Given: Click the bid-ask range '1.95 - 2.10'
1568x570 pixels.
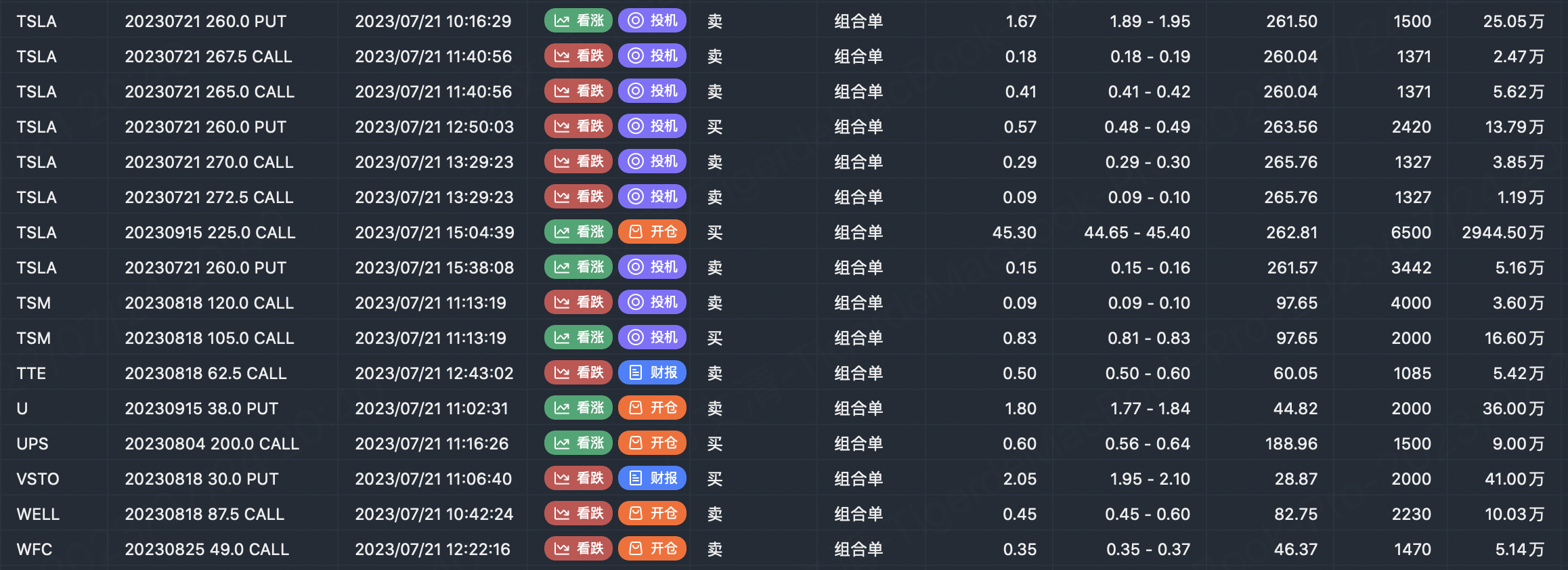Looking at the screenshot, I should (x=1150, y=479).
